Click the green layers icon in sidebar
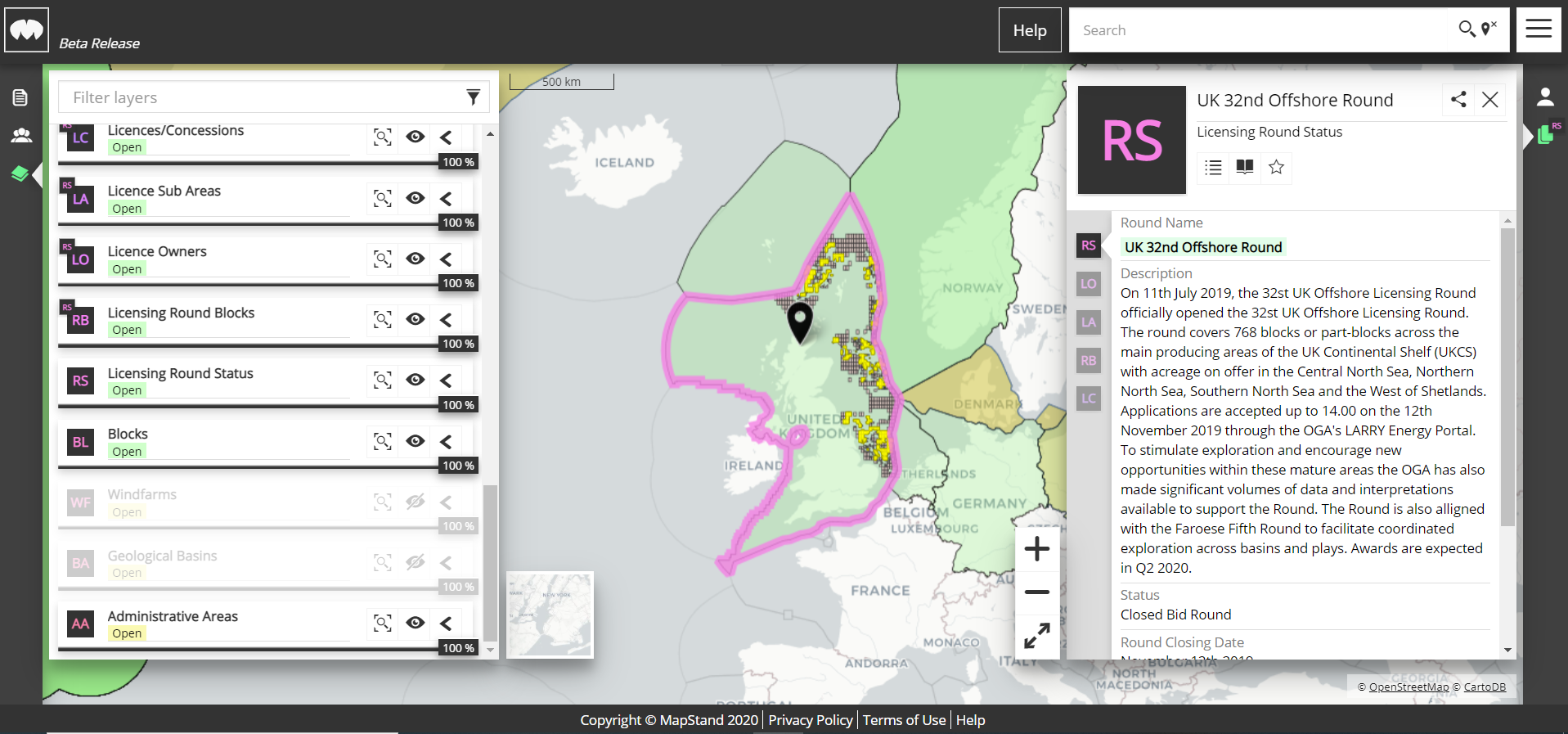The image size is (1568, 734). point(20,173)
